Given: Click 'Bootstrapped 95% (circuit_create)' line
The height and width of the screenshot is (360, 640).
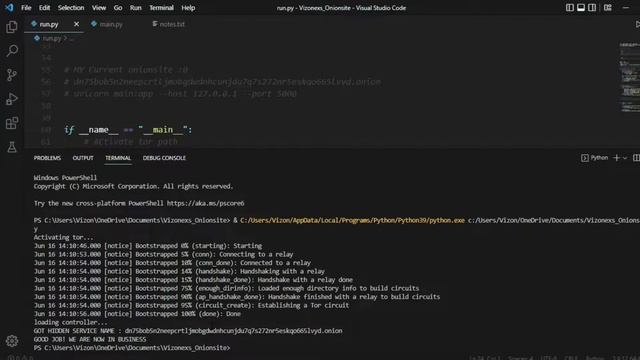Looking at the screenshot, I should tap(191, 305).
